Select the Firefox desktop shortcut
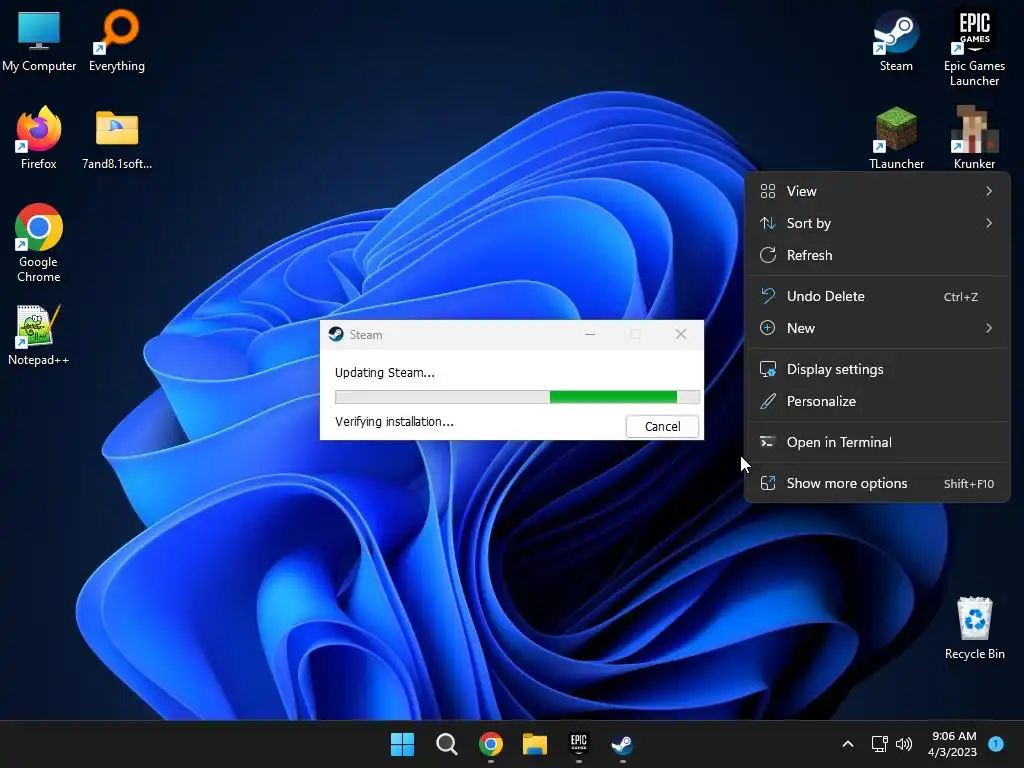Screen dimensions: 1024x768 tap(39, 138)
